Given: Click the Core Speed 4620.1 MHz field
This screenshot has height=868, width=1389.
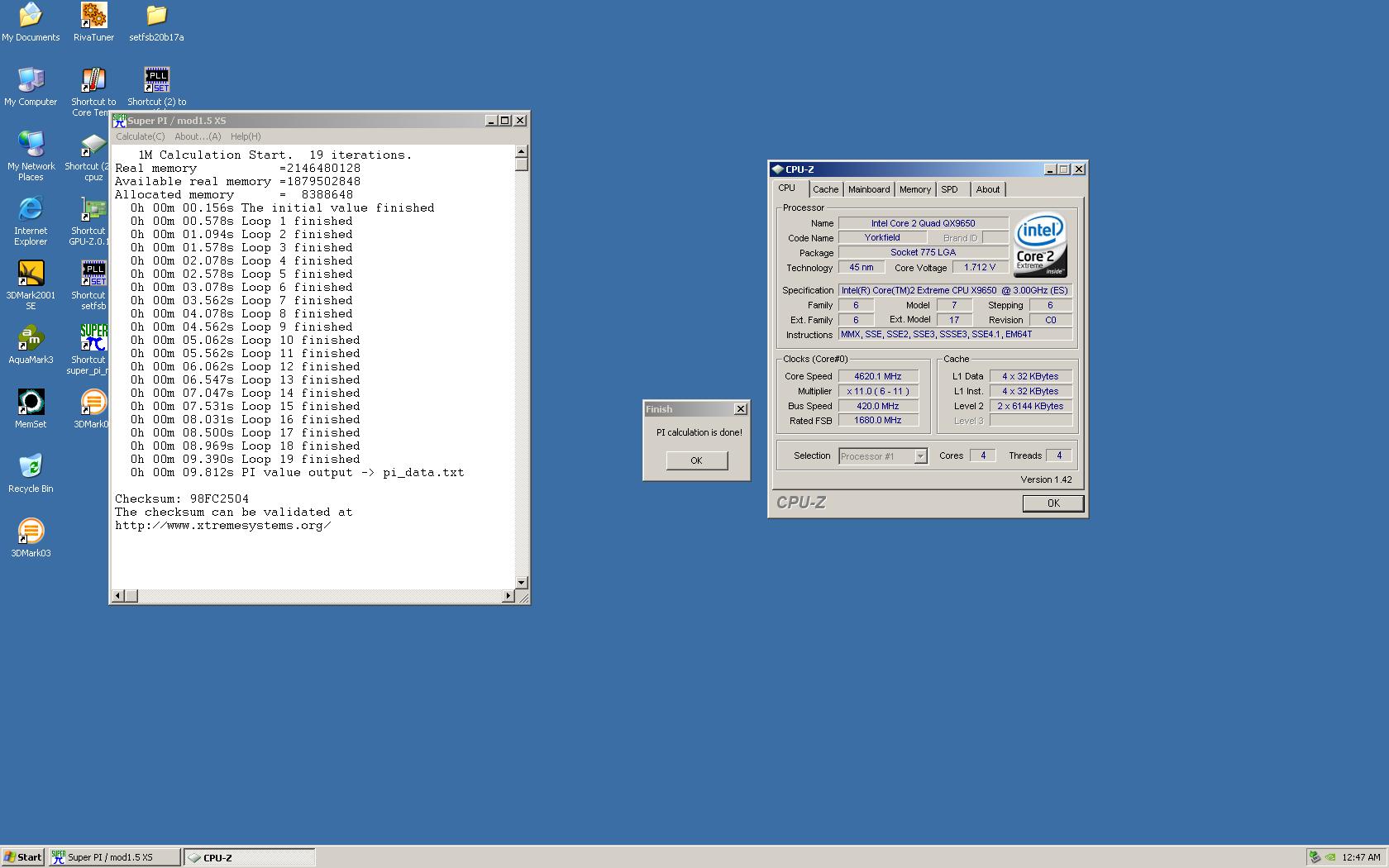Looking at the screenshot, I should coord(878,376).
